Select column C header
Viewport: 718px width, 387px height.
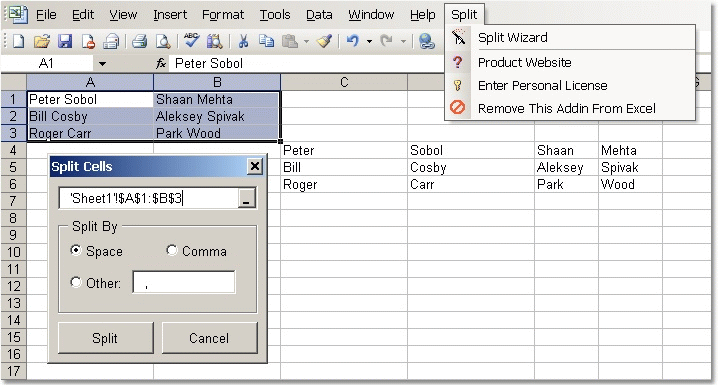pyautogui.click(x=344, y=82)
